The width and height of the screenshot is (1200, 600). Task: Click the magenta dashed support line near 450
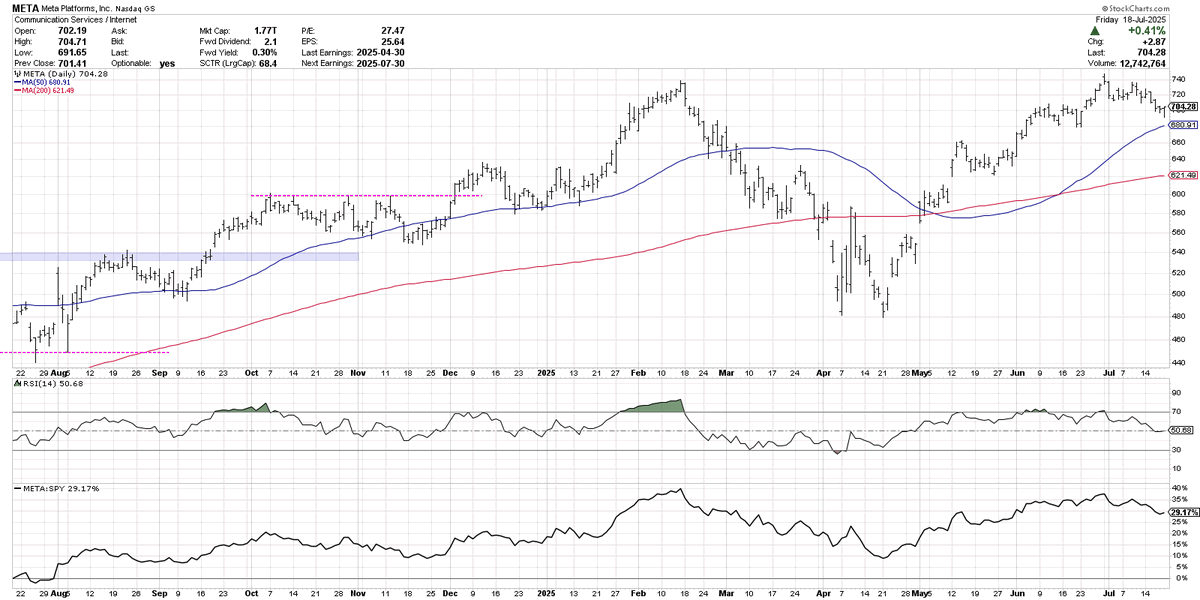[84, 352]
